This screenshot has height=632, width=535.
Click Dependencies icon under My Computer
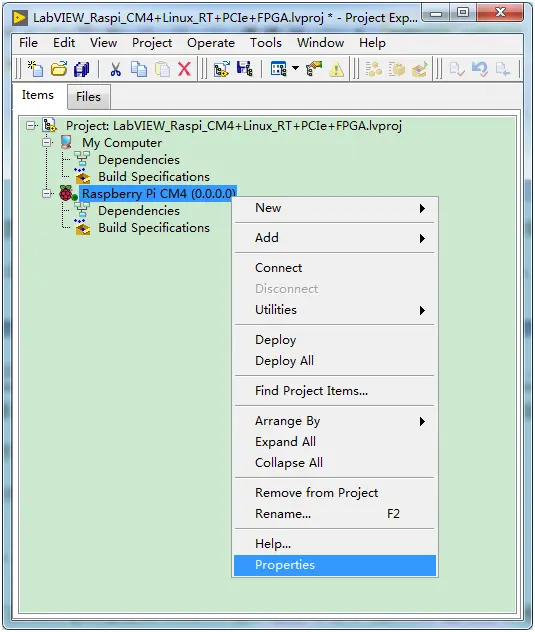pos(82,159)
